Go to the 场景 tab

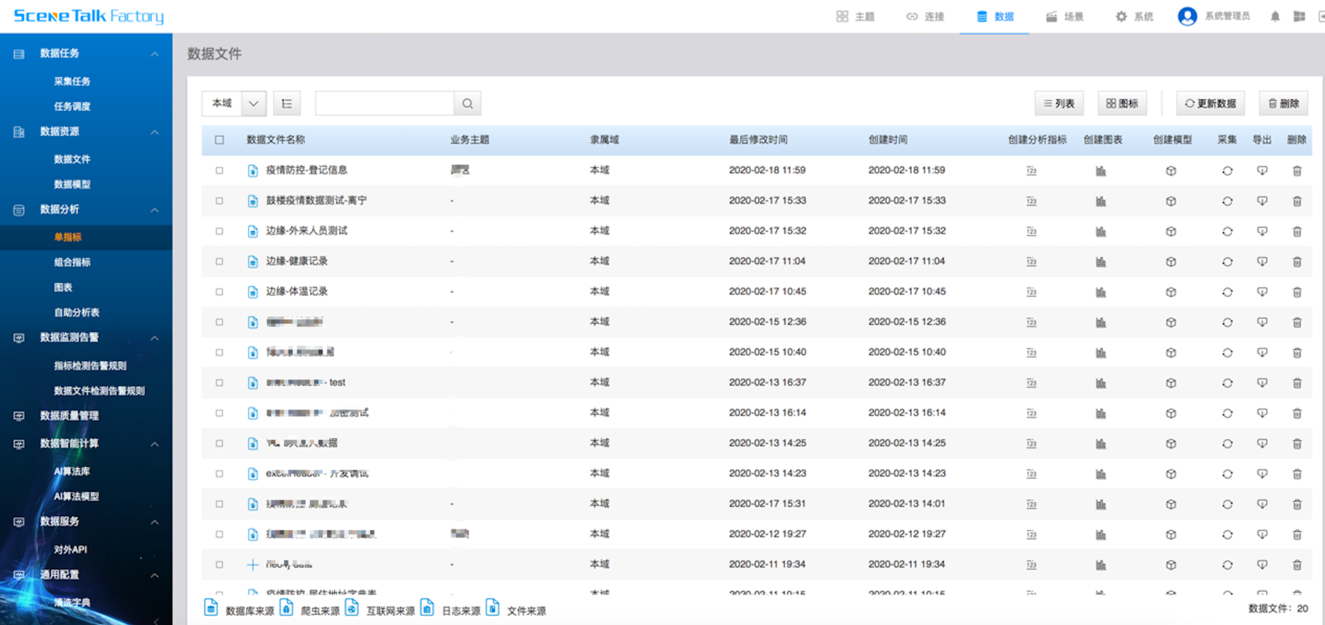1065,17
